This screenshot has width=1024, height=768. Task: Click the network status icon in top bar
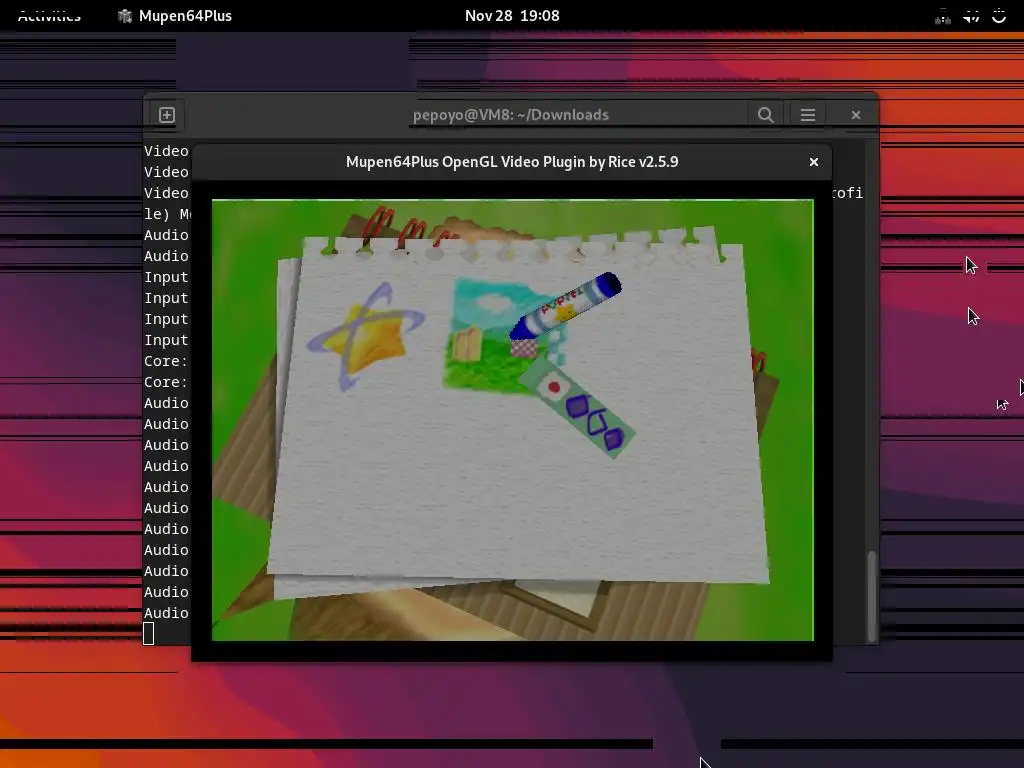[942, 16]
